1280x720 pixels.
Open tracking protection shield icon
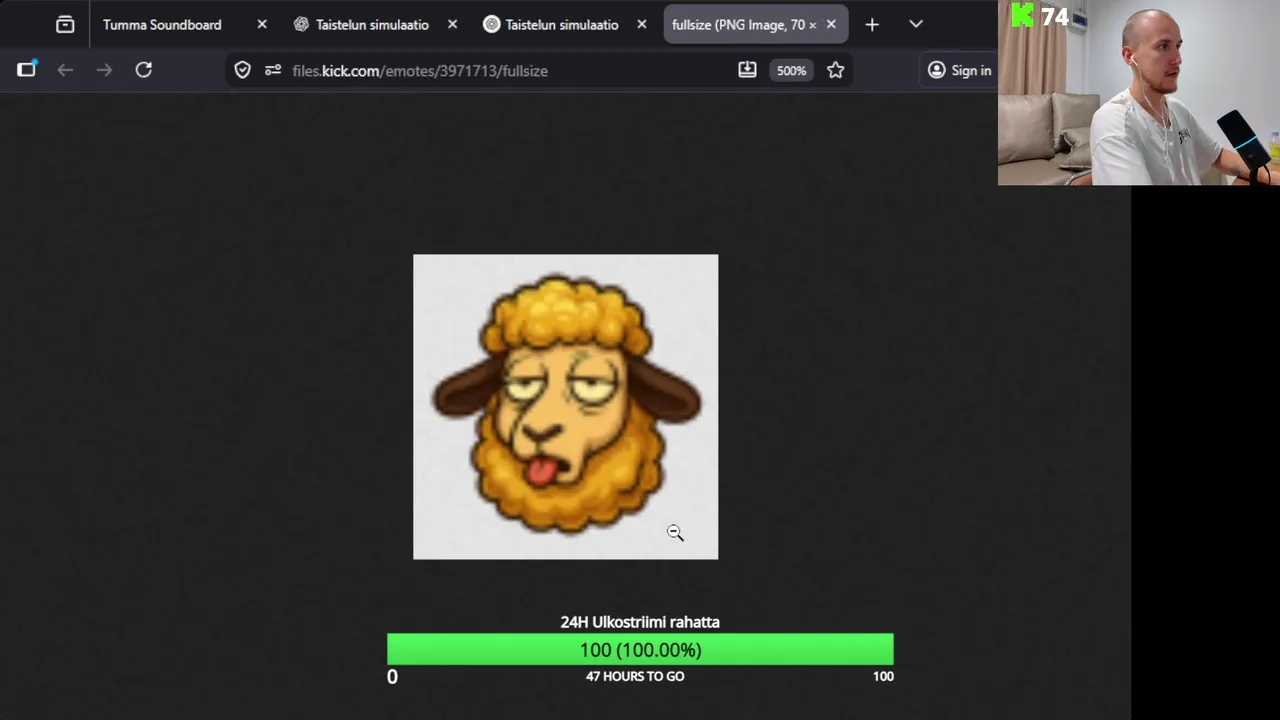tap(242, 70)
